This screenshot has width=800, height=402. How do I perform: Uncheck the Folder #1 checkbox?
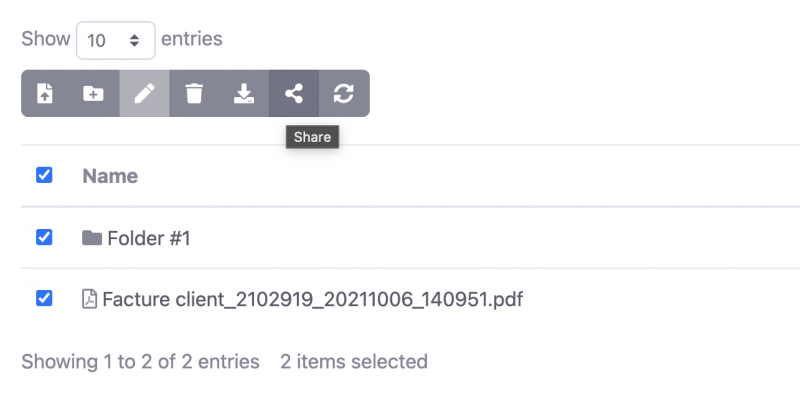[x=44, y=237]
